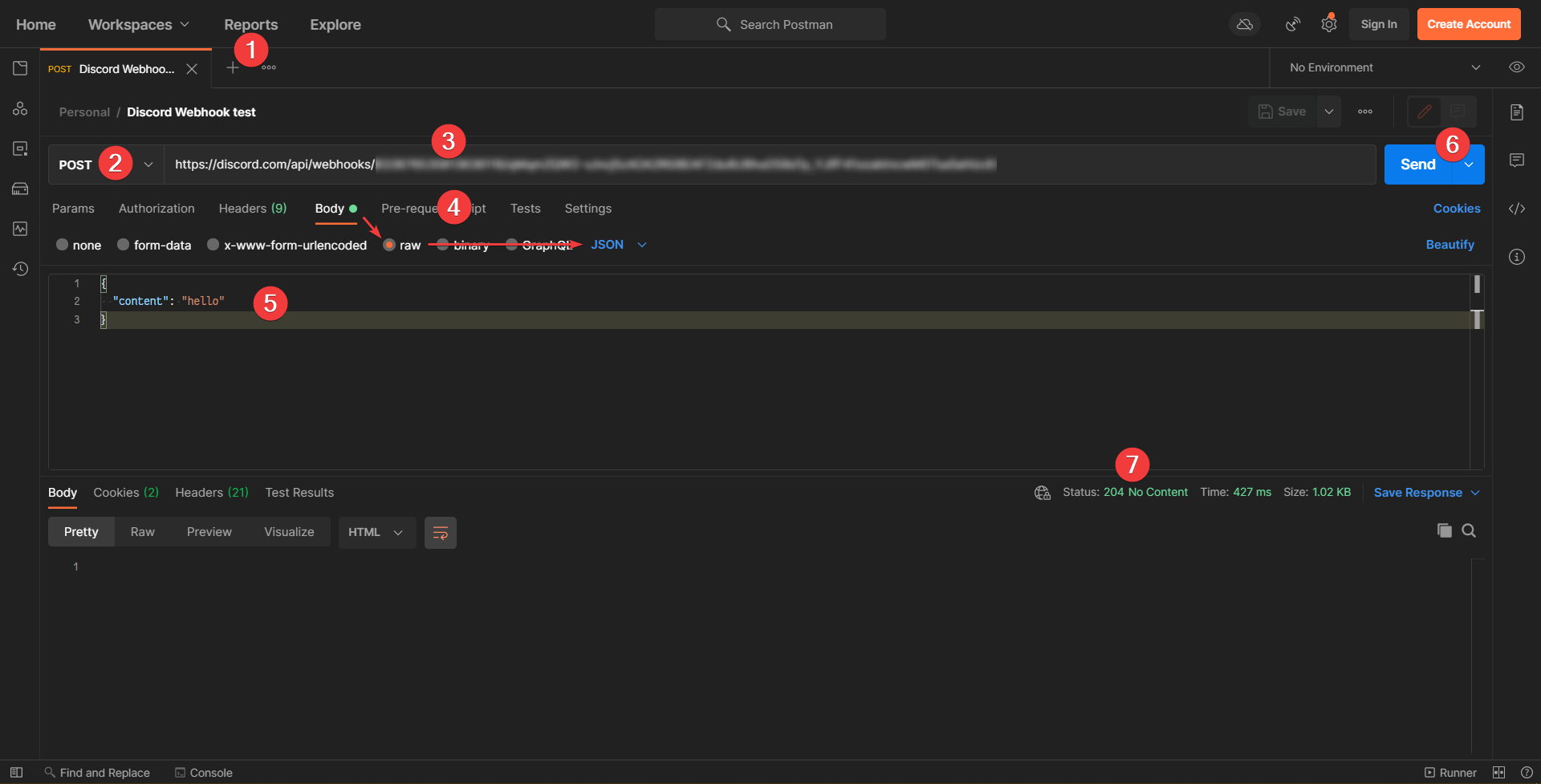Expand the Save Response dropdown
Screen dimensions: 1541x784
1475,493
